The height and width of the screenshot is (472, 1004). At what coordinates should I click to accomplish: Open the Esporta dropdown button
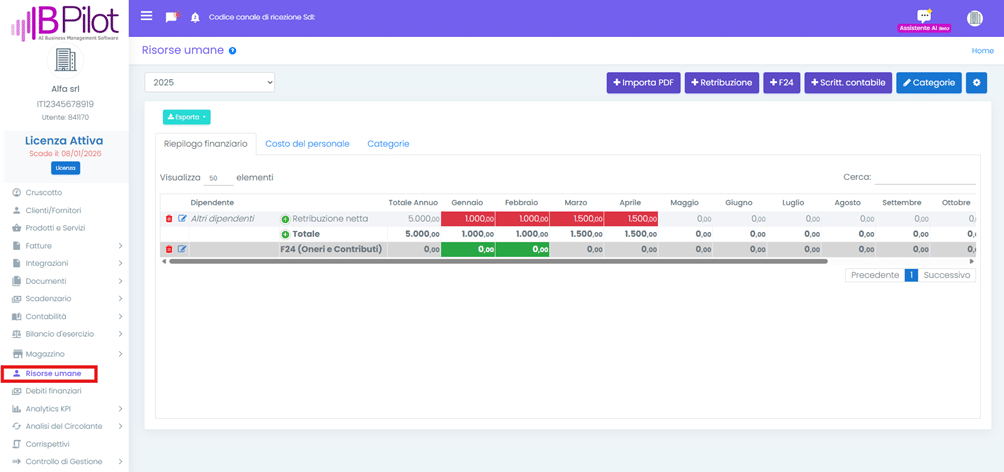click(x=186, y=117)
